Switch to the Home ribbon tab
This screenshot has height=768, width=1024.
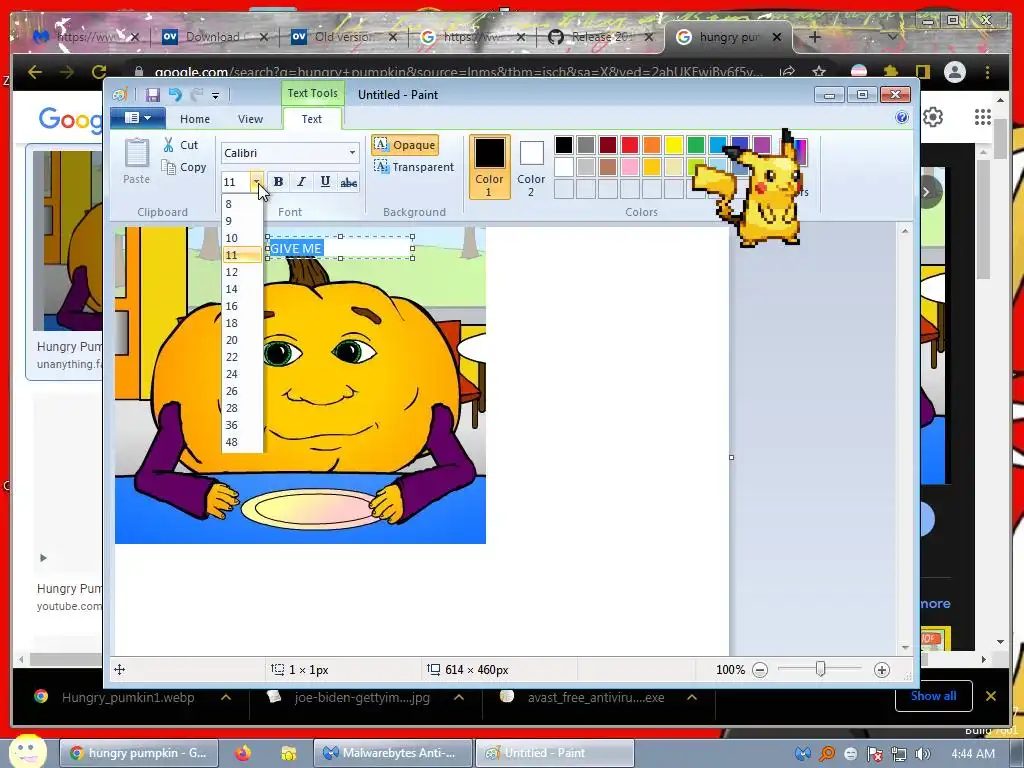point(195,119)
